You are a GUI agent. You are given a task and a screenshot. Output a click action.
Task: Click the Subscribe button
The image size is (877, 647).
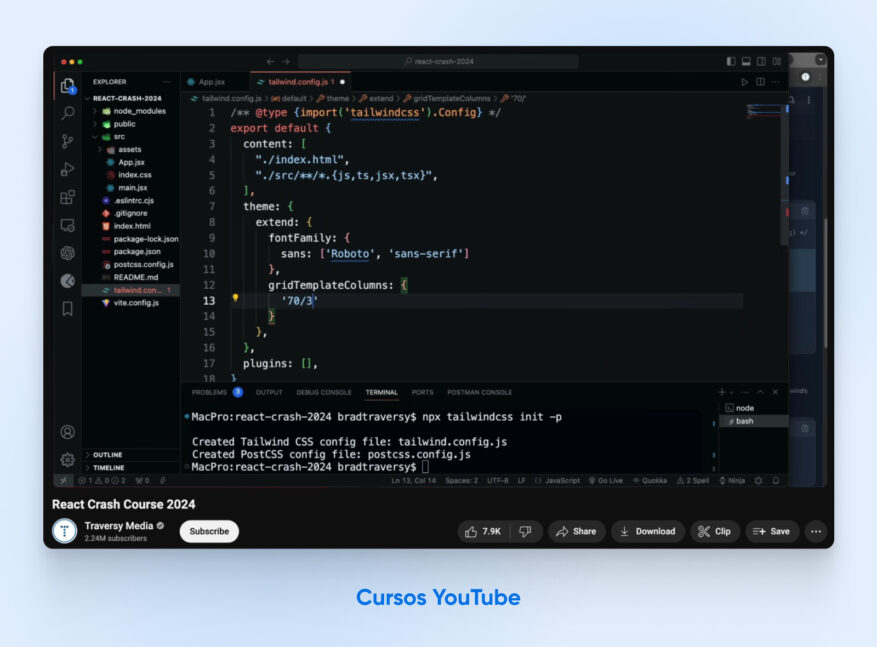208,531
